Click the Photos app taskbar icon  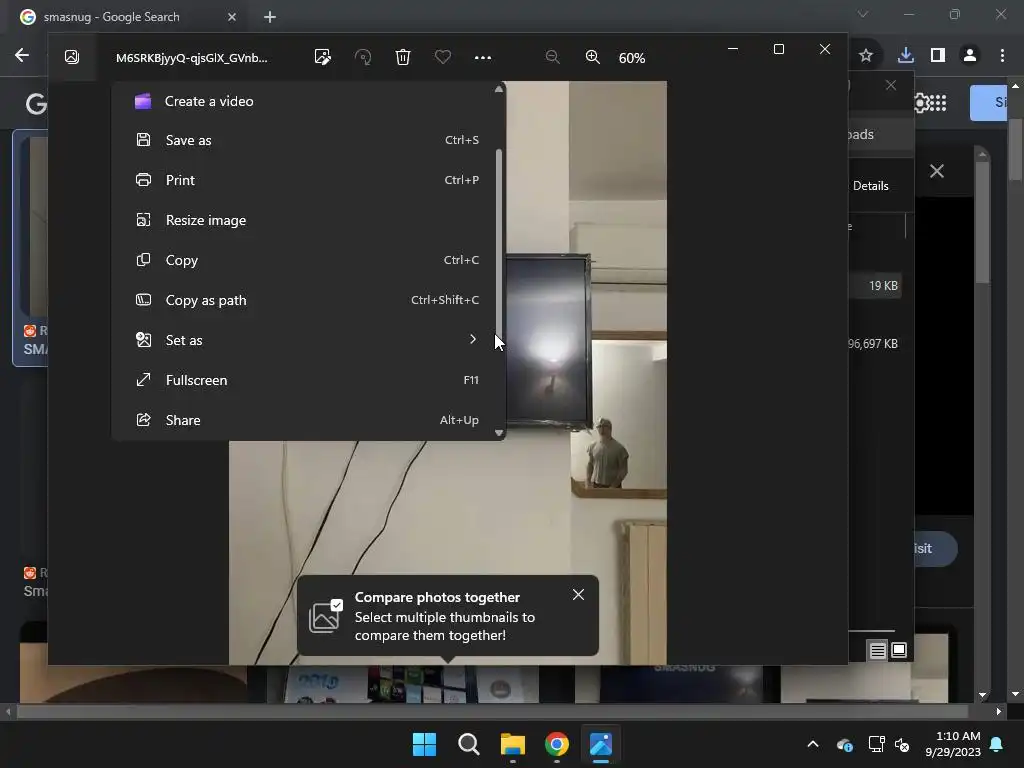click(601, 744)
